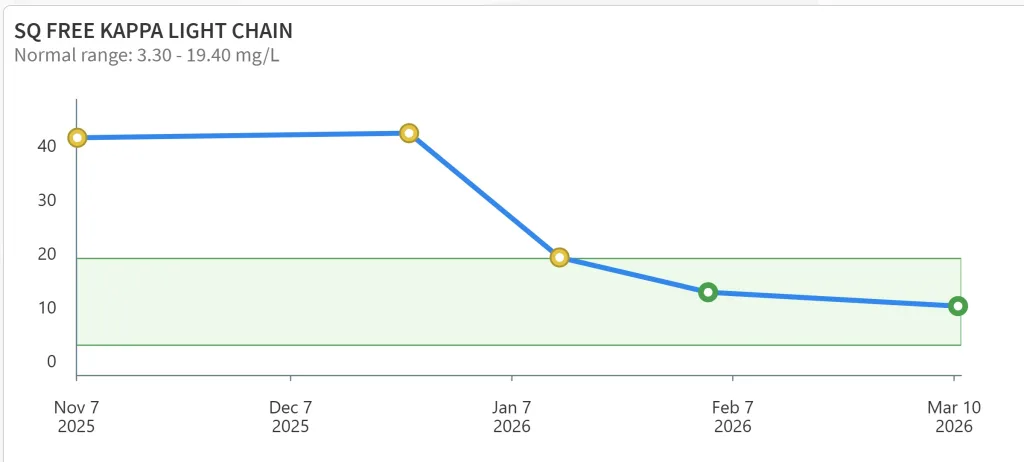Viewport: 1024px width, 462px height.
Task: Select the first green data point
Action: pos(708,292)
